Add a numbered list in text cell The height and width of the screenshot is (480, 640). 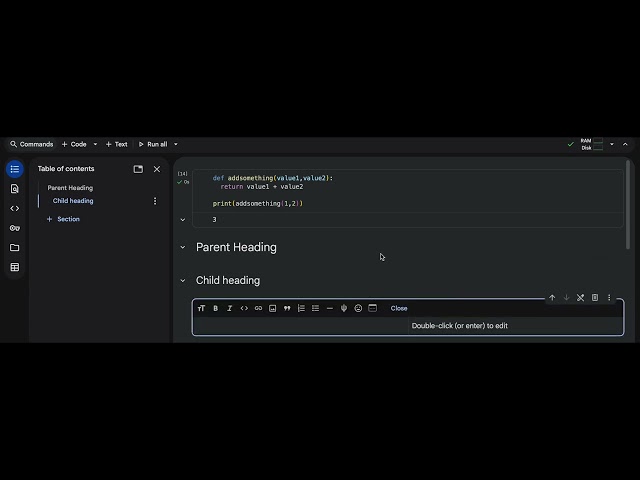[301, 308]
